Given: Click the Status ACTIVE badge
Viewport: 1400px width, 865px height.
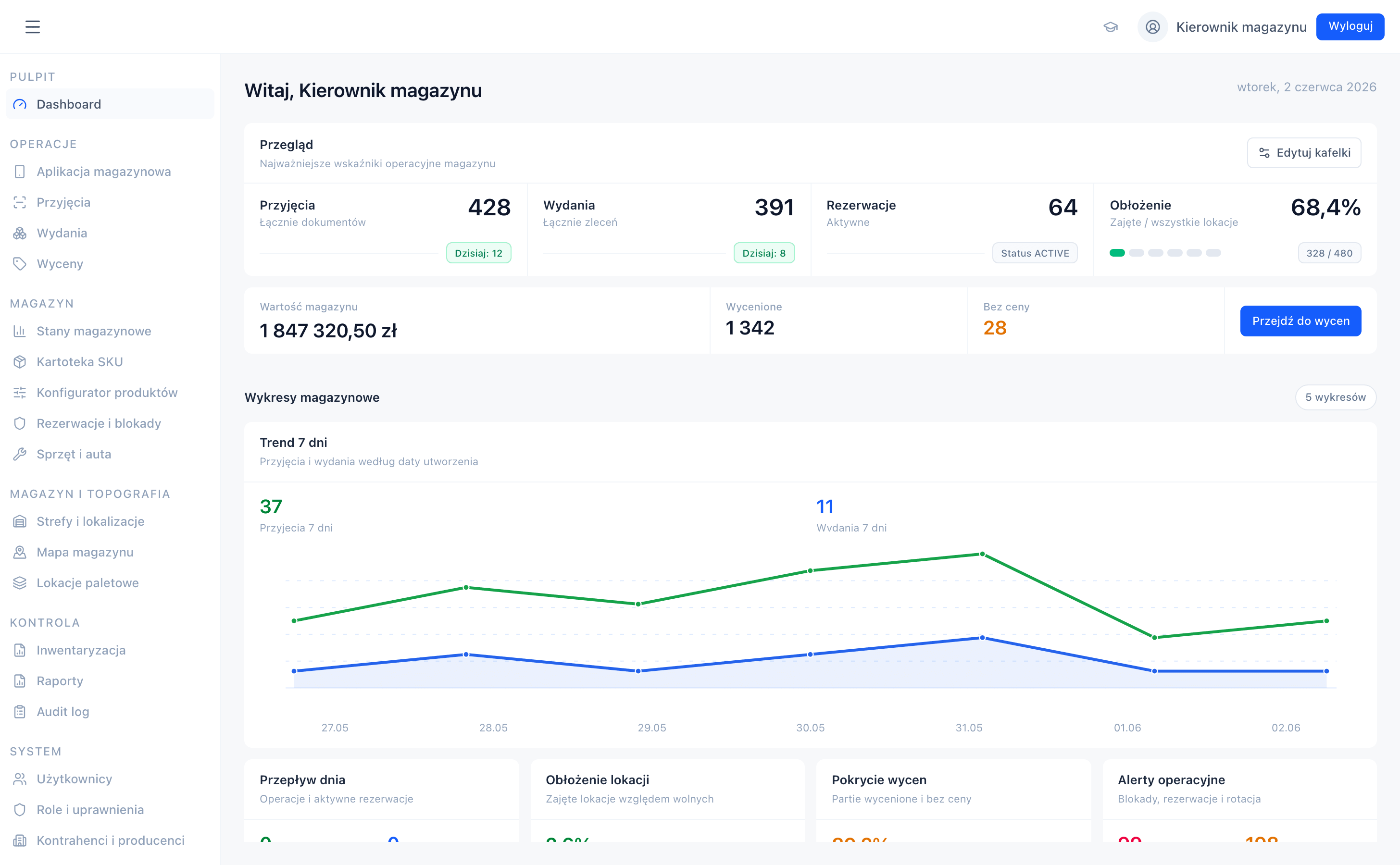Looking at the screenshot, I should click(1035, 253).
